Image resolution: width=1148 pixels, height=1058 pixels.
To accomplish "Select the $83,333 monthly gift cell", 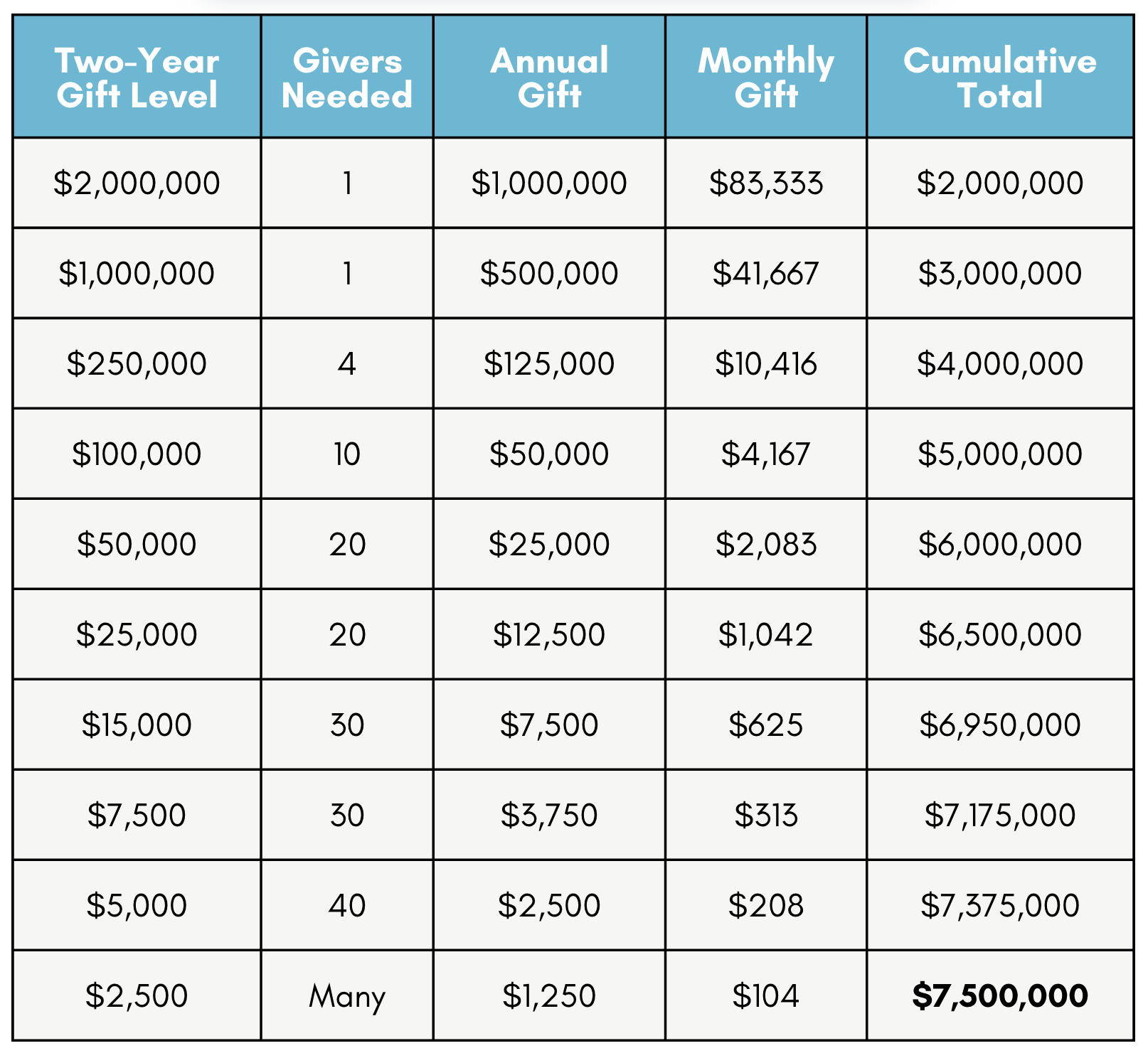I will pos(766,183).
